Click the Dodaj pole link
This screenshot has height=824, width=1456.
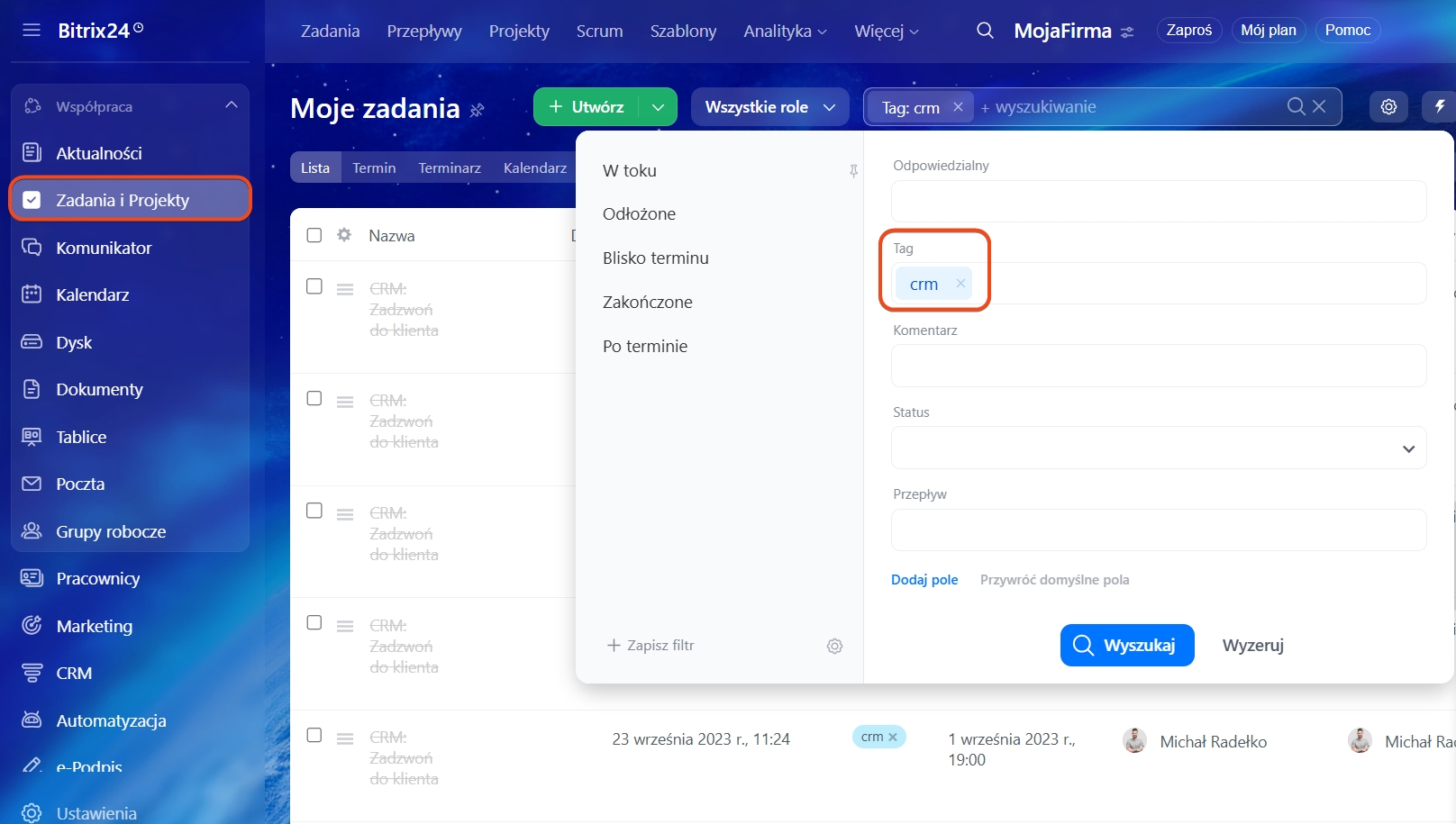(924, 580)
